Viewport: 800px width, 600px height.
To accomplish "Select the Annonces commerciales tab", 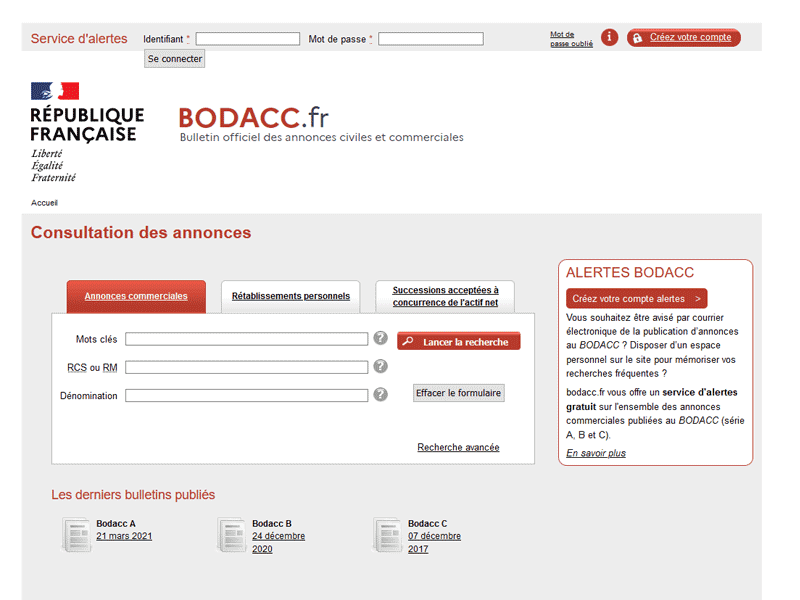I will click(x=136, y=296).
